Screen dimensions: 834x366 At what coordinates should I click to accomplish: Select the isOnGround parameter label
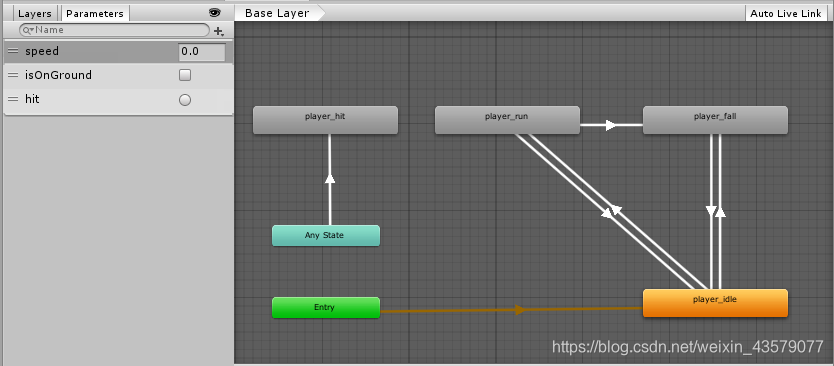tap(59, 75)
